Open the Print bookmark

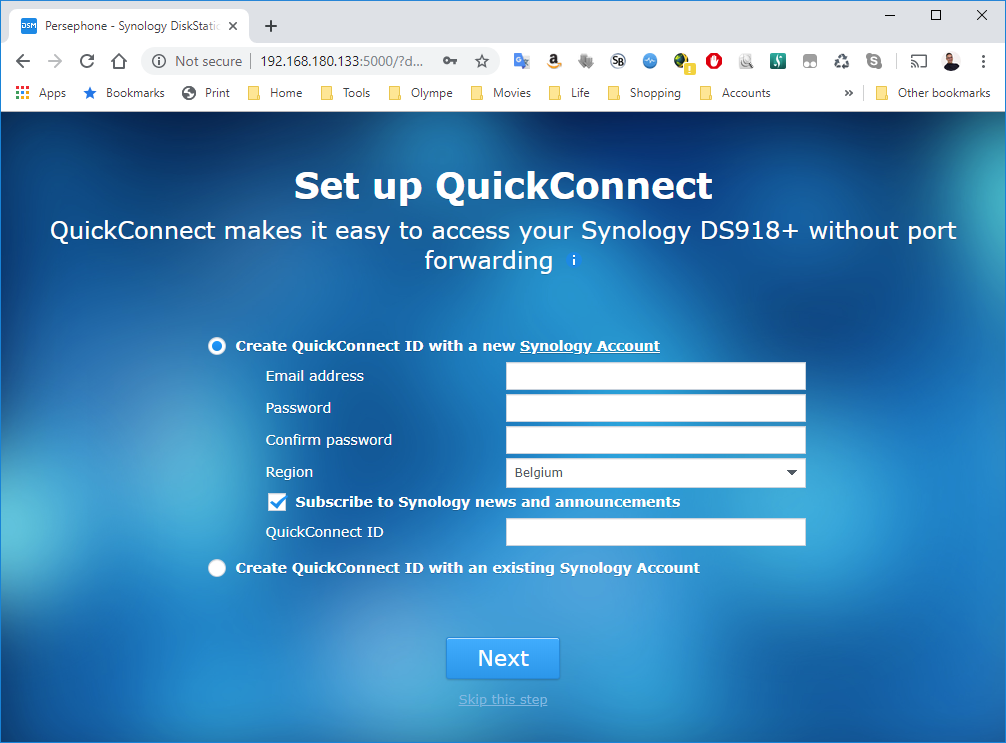click(206, 93)
